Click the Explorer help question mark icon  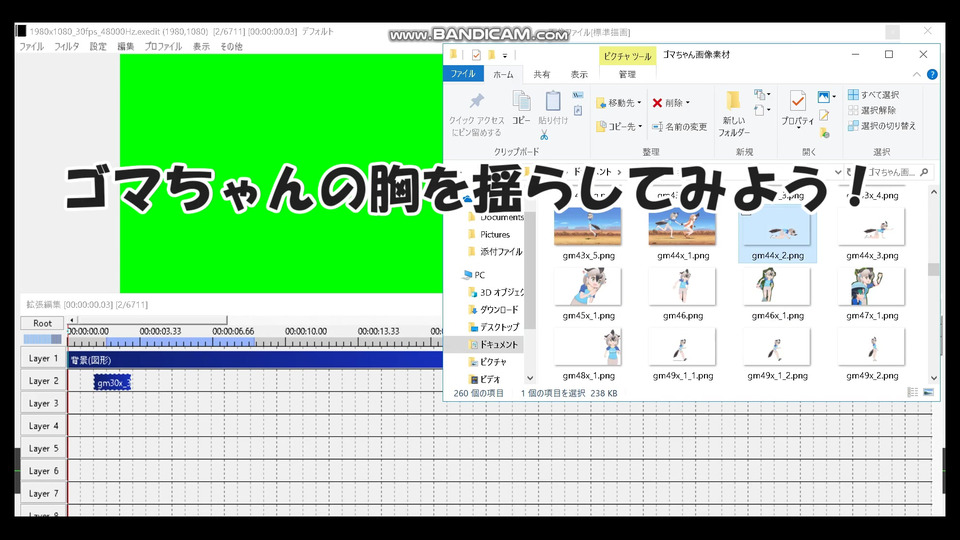[x=932, y=74]
